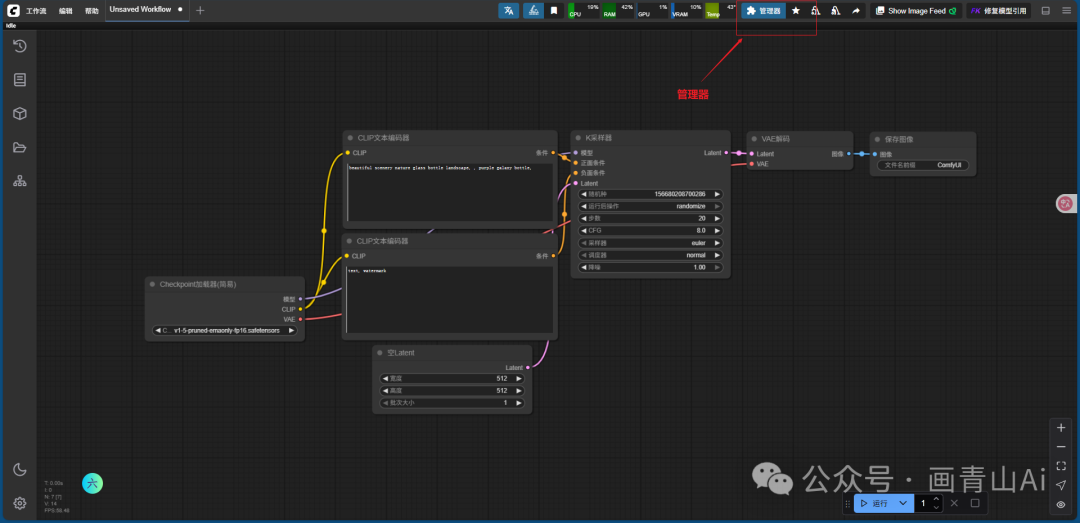This screenshot has height=523, width=1080.
Task: Click the pink floating circle icon
Action: [1066, 203]
